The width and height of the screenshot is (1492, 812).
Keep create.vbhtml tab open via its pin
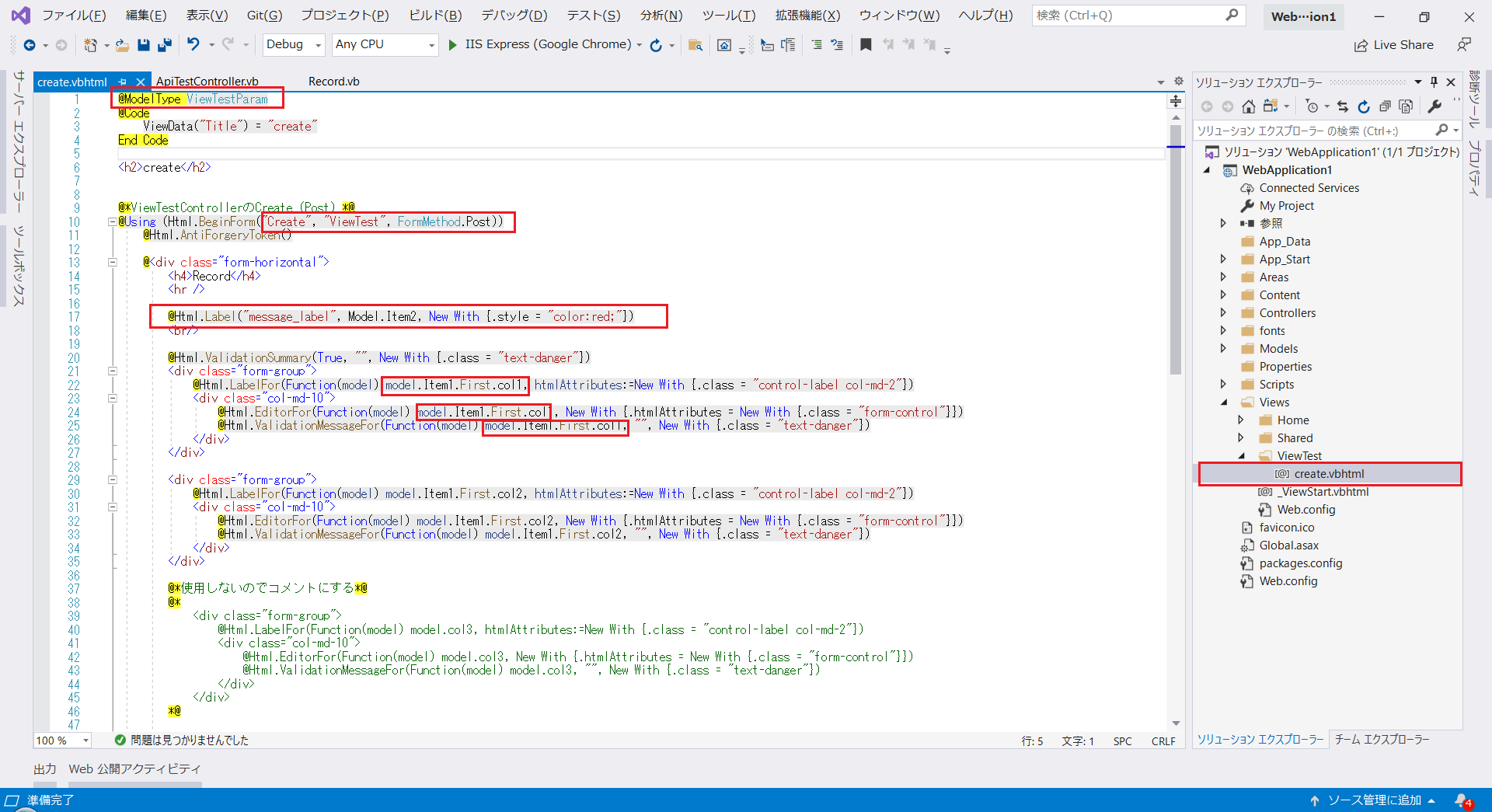coord(122,82)
